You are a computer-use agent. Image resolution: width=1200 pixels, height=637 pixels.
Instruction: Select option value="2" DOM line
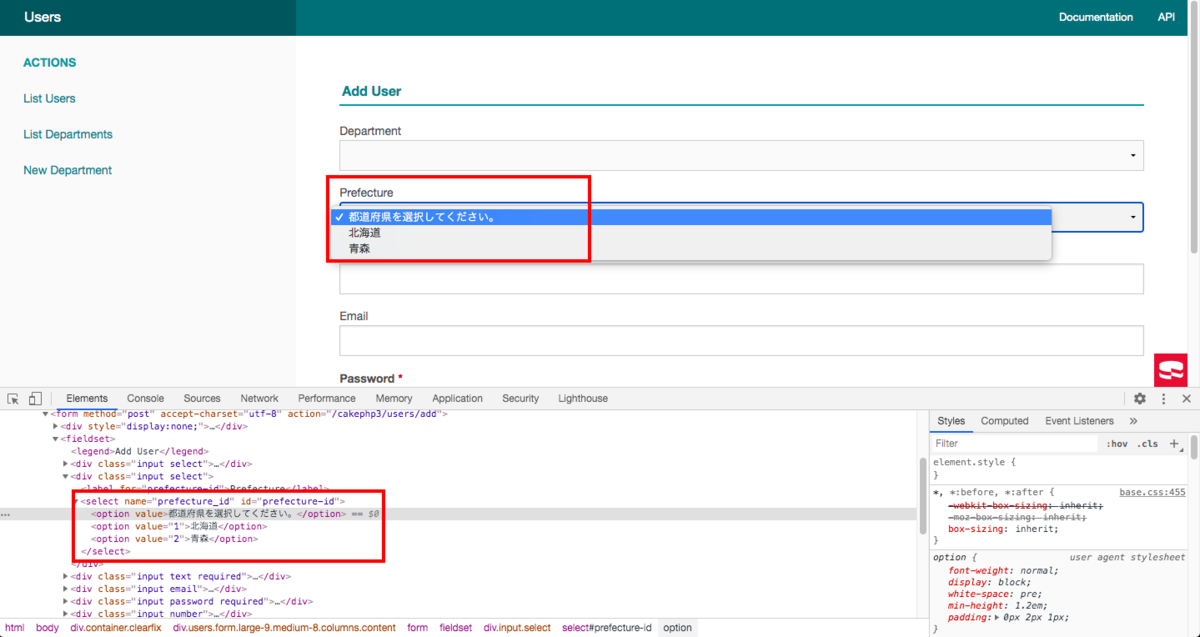(x=174, y=539)
